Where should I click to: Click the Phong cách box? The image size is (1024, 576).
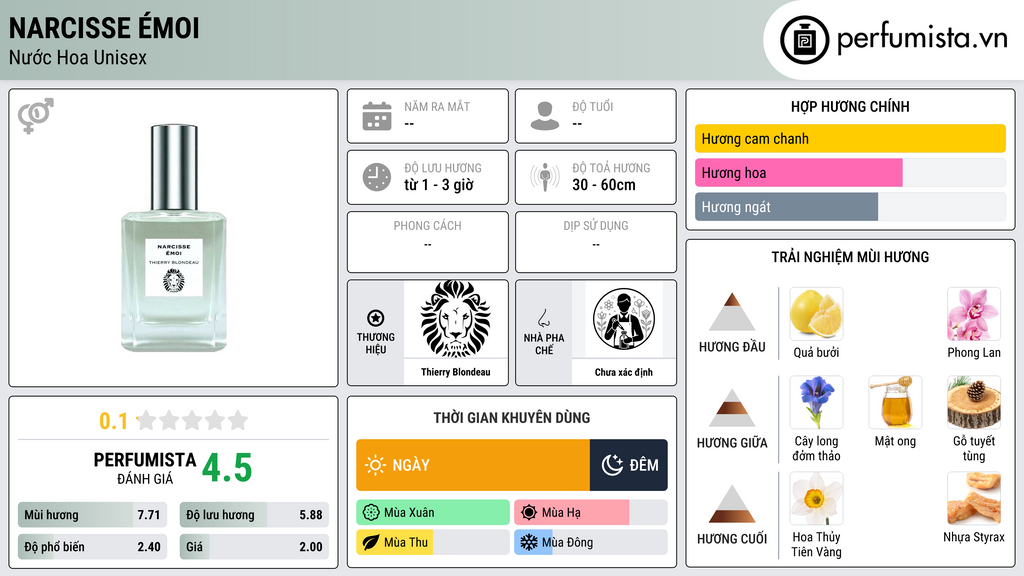[x=428, y=242]
